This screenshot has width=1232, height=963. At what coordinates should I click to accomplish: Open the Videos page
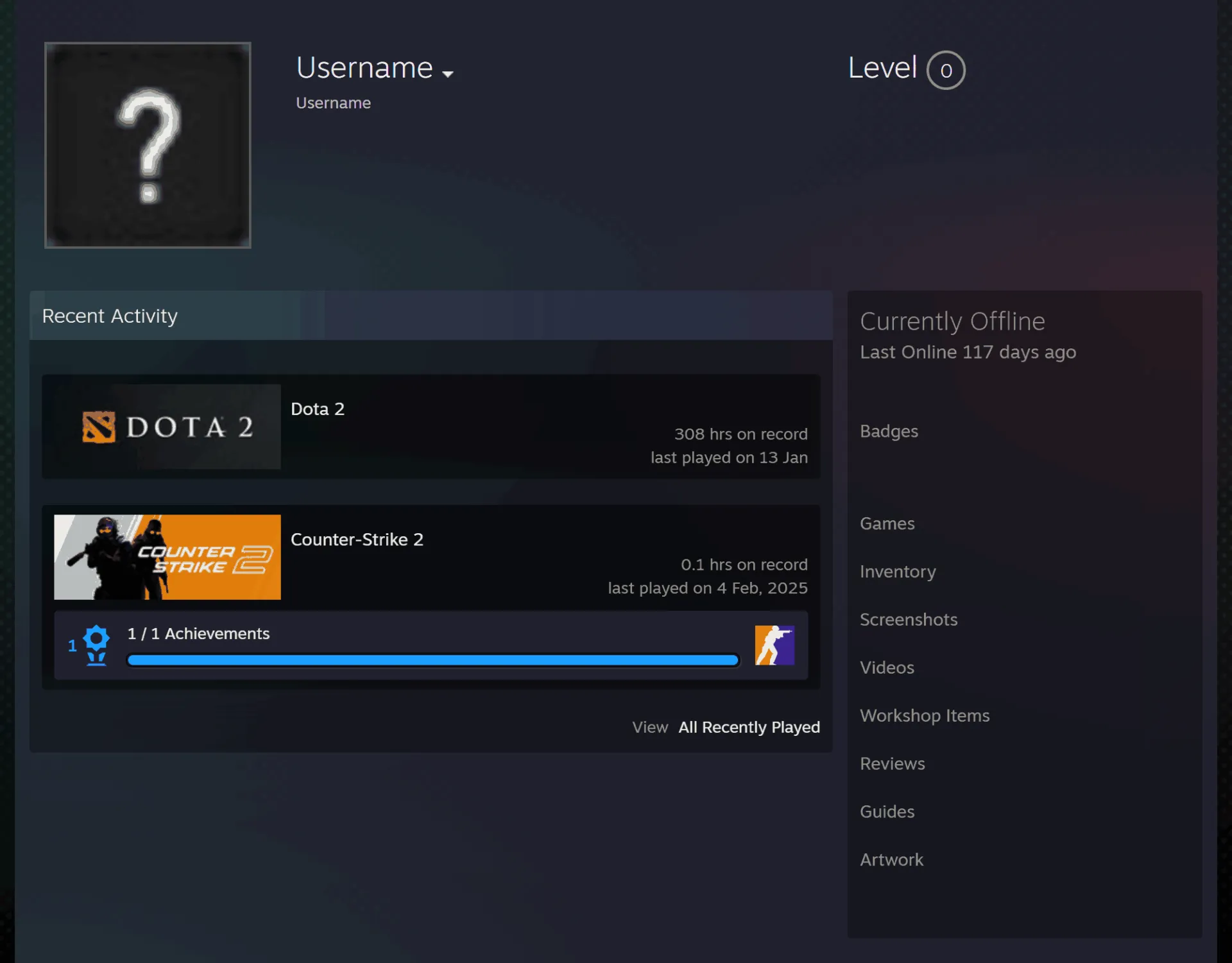tap(887, 668)
